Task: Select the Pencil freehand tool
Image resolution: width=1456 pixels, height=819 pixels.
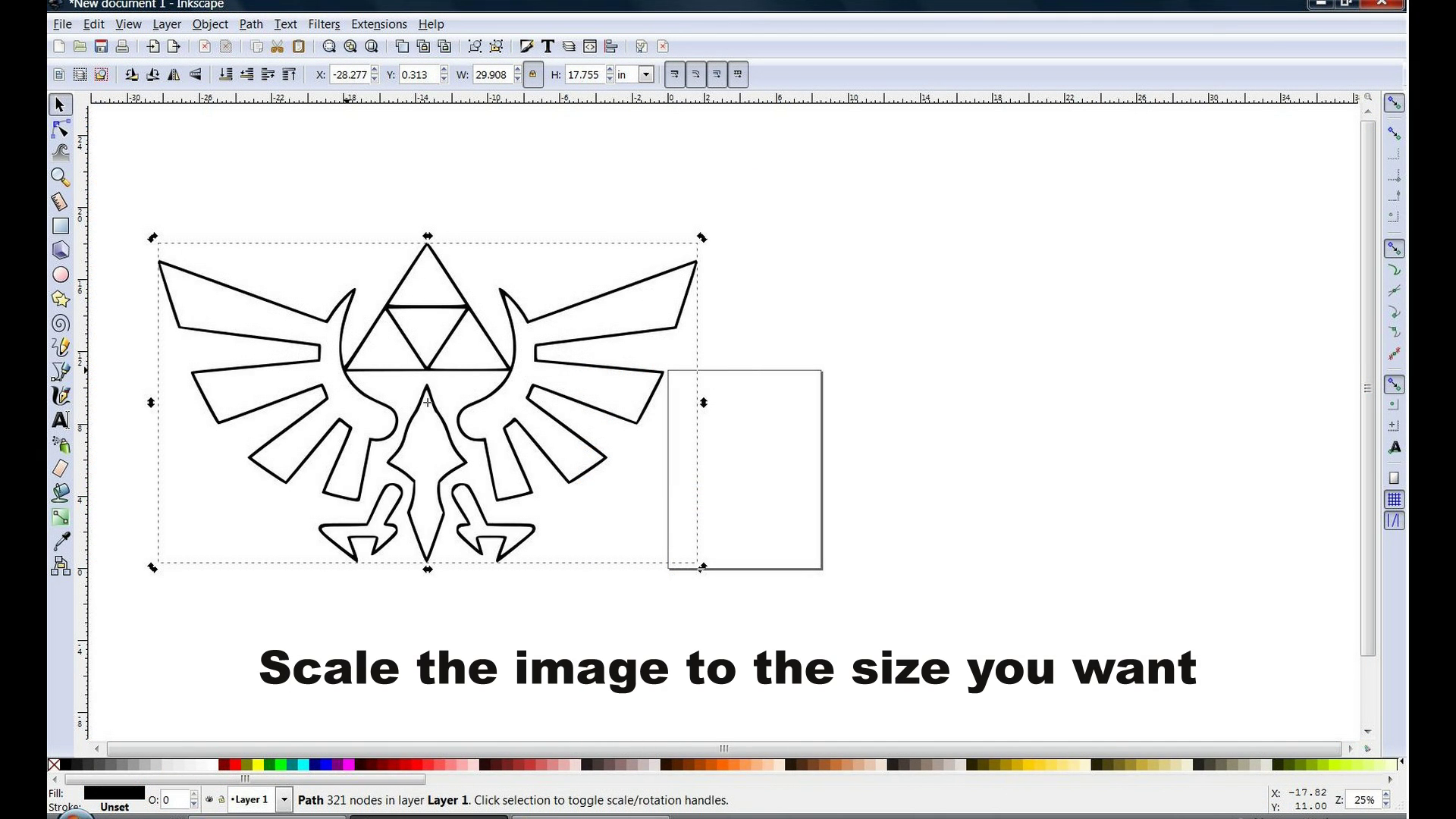Action: coord(60,347)
